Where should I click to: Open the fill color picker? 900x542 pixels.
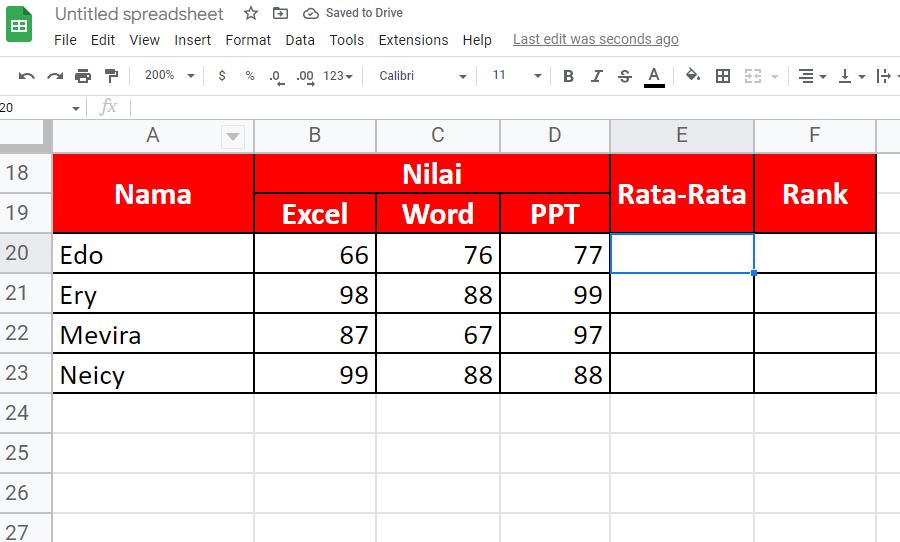coord(693,75)
